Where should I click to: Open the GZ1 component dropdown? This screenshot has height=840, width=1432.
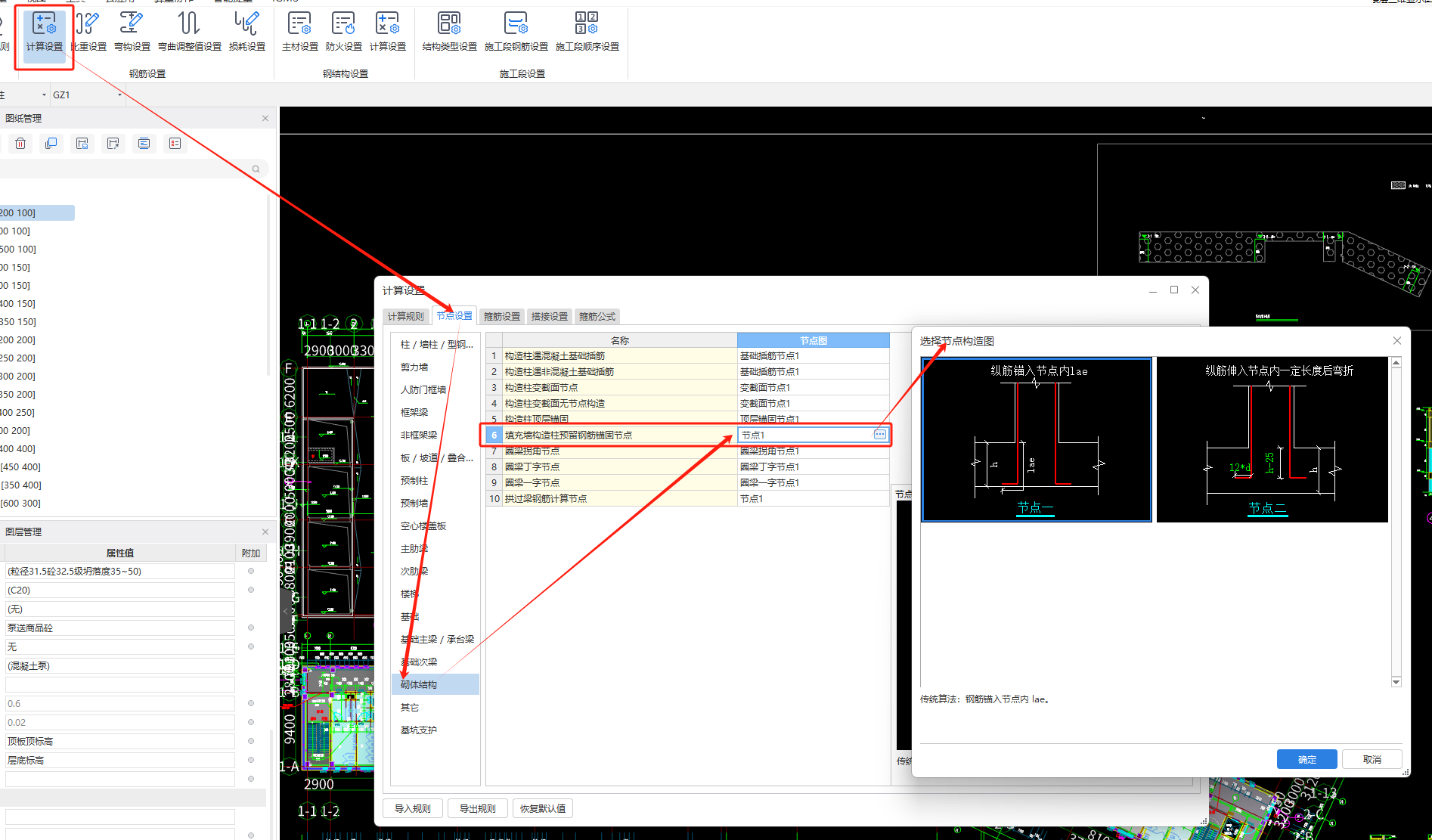(x=119, y=95)
